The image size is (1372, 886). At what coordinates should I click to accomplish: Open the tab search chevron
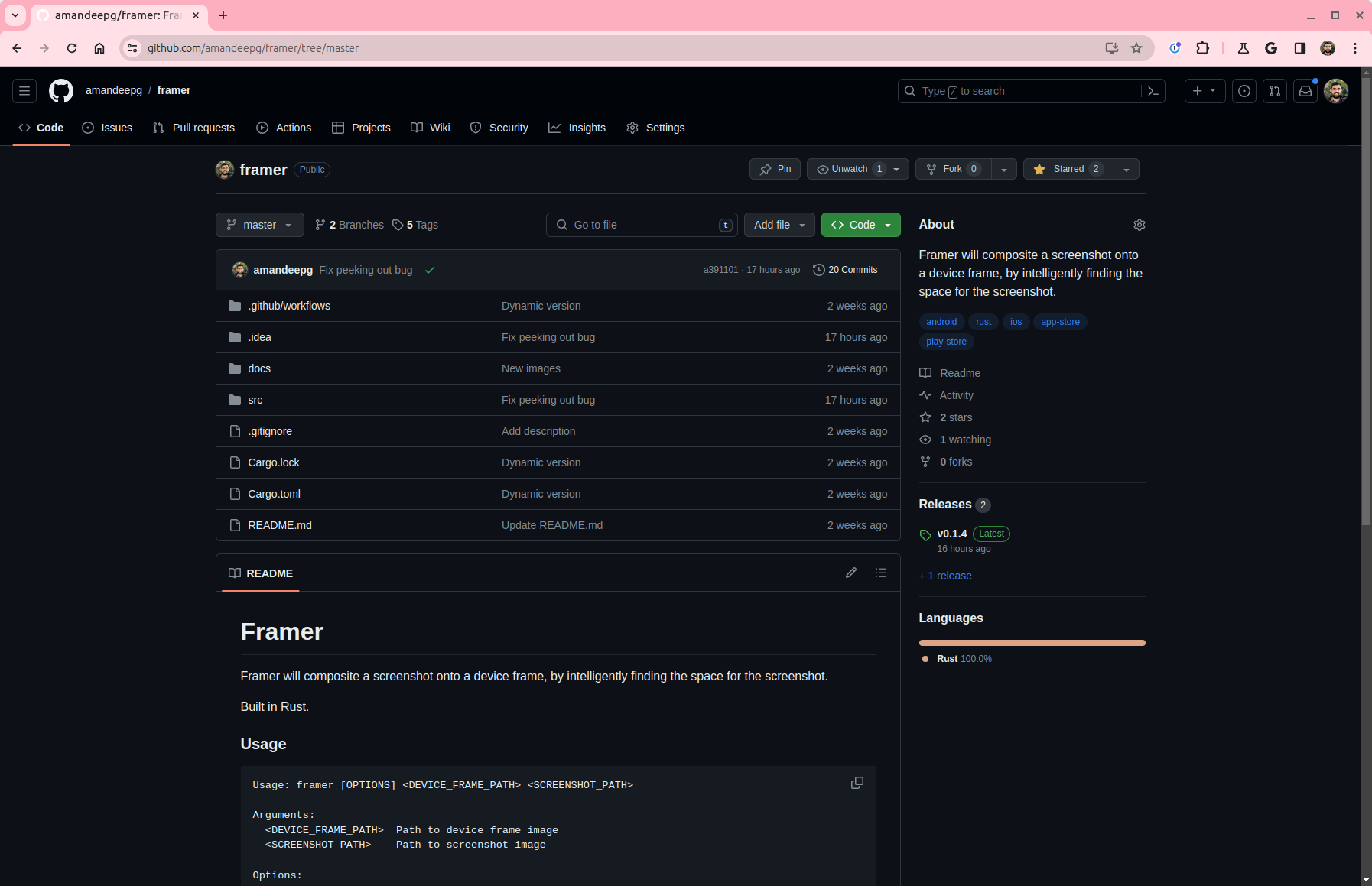pos(15,15)
